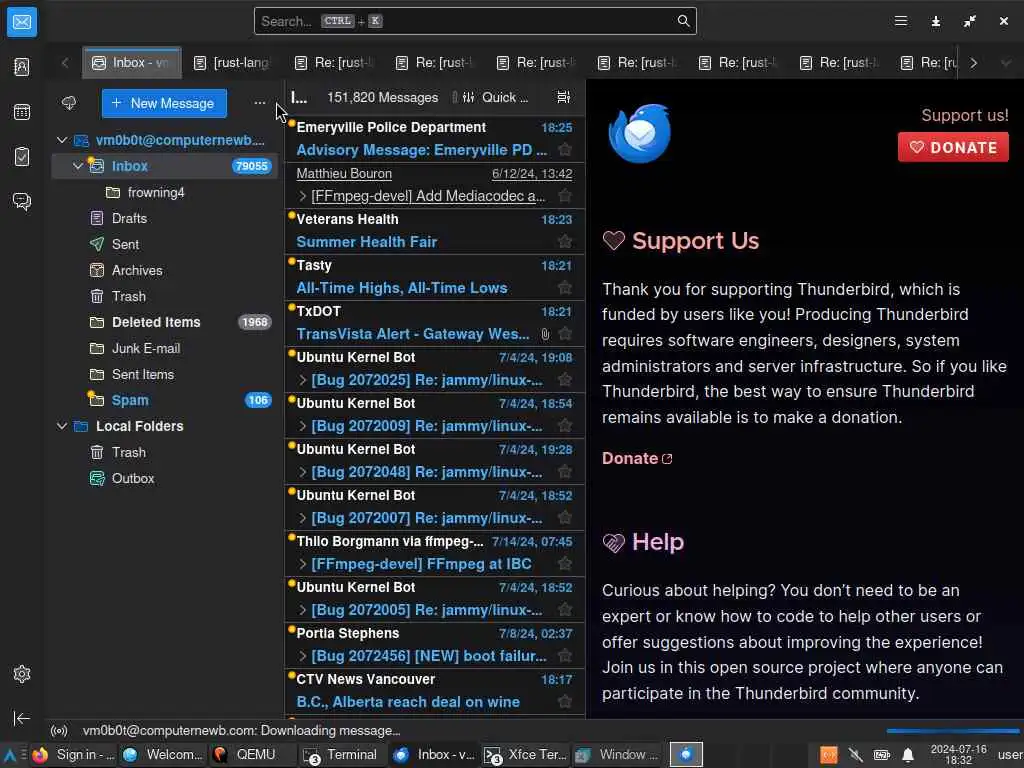The height and width of the screenshot is (768, 1024).
Task: Click the download progress bar in status bar
Action: click(x=953, y=731)
